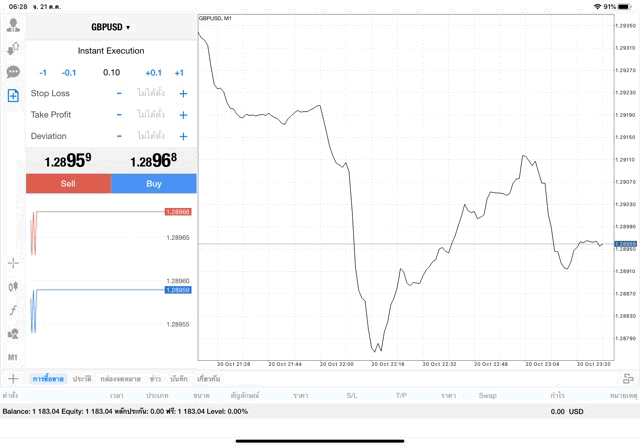Change the M1 timeframe selector
This screenshot has width=640, height=447.
coord(13,357)
